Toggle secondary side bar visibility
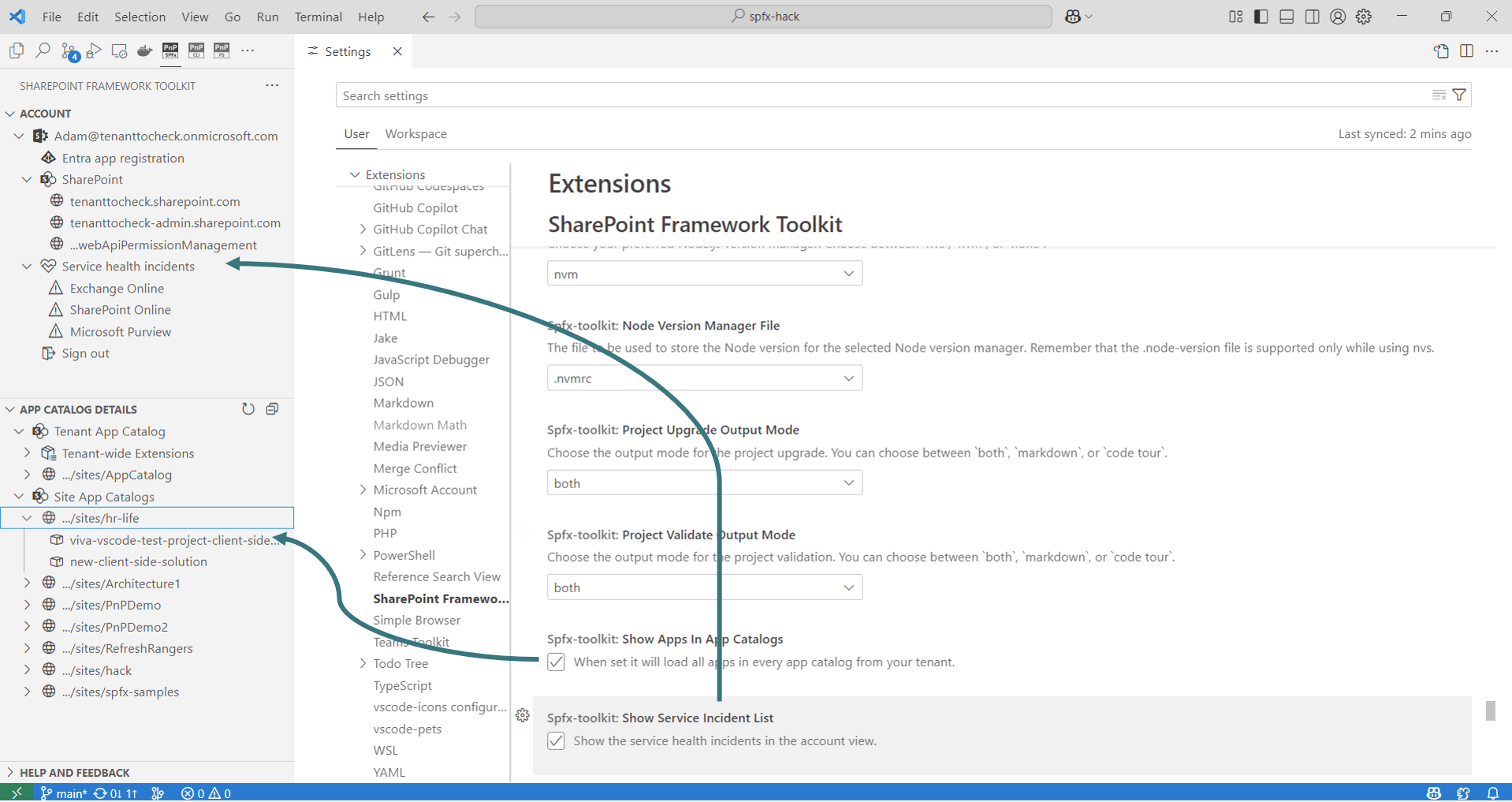1512x802 pixels. [1313, 17]
